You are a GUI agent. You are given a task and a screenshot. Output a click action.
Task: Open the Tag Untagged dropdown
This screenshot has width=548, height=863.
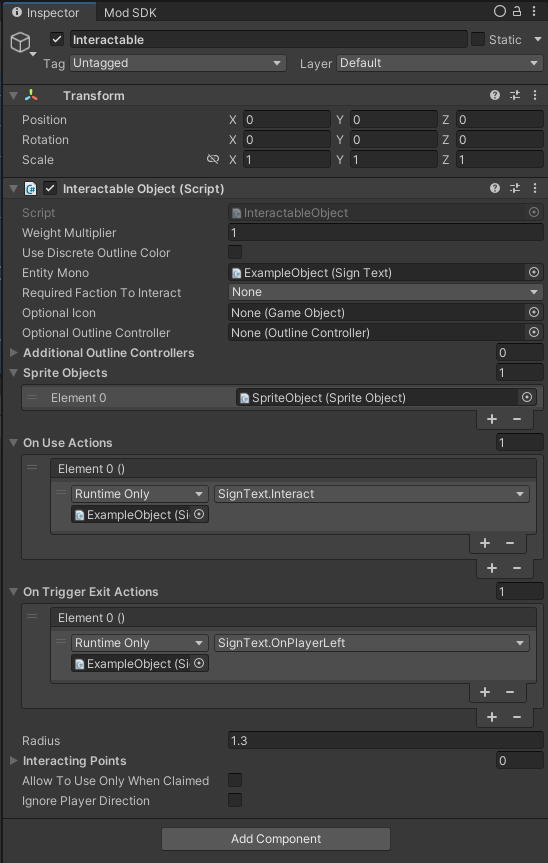[178, 63]
